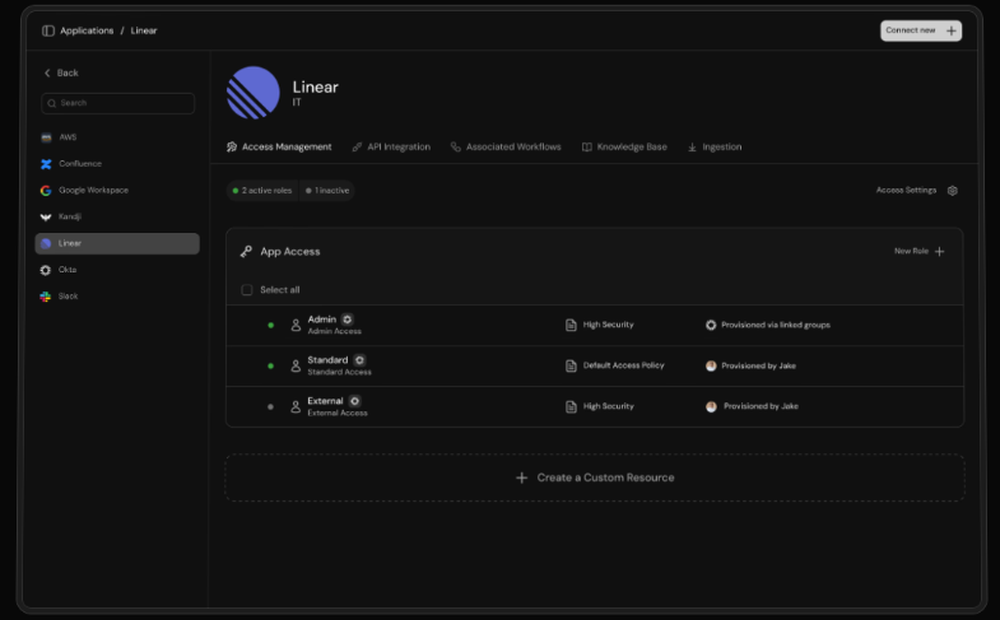Click Default Access Policy text
This screenshot has height=620, width=1000.
point(624,365)
